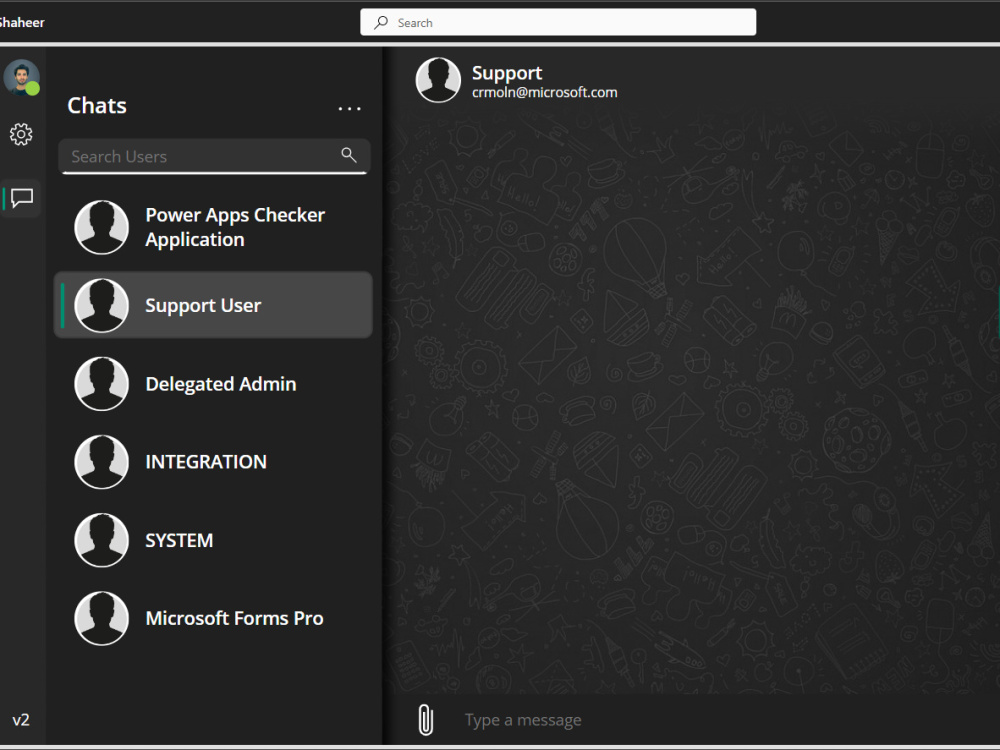Open the Delegated Admin chat
The image size is (1000, 750).
(213, 383)
